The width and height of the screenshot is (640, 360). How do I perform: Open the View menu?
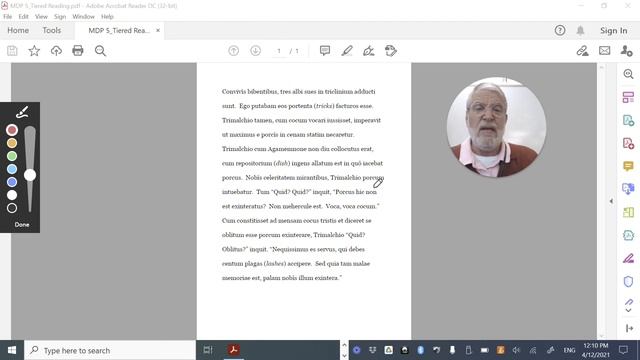click(x=41, y=17)
